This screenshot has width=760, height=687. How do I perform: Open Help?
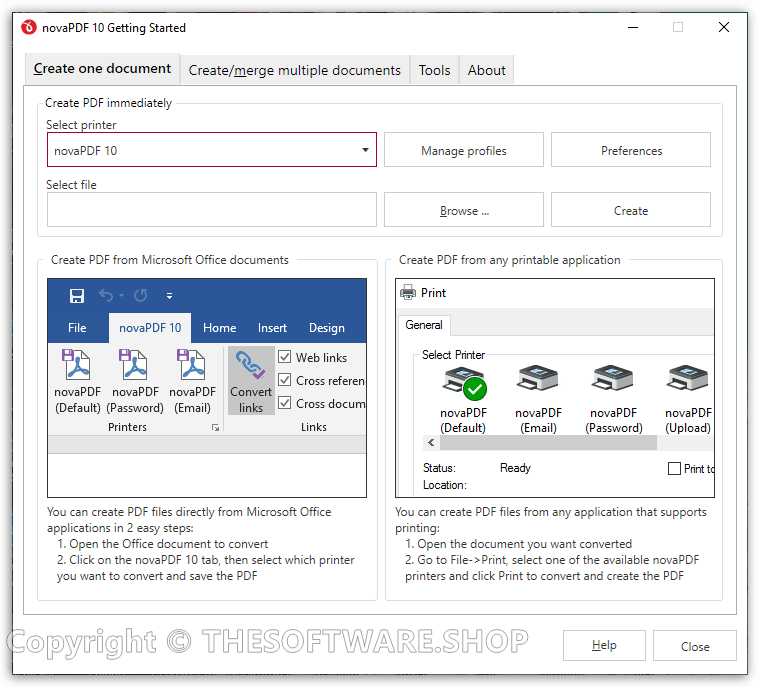604,645
